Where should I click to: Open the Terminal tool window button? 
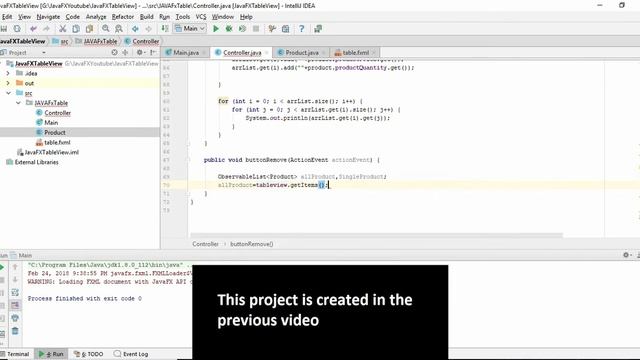[15, 354]
